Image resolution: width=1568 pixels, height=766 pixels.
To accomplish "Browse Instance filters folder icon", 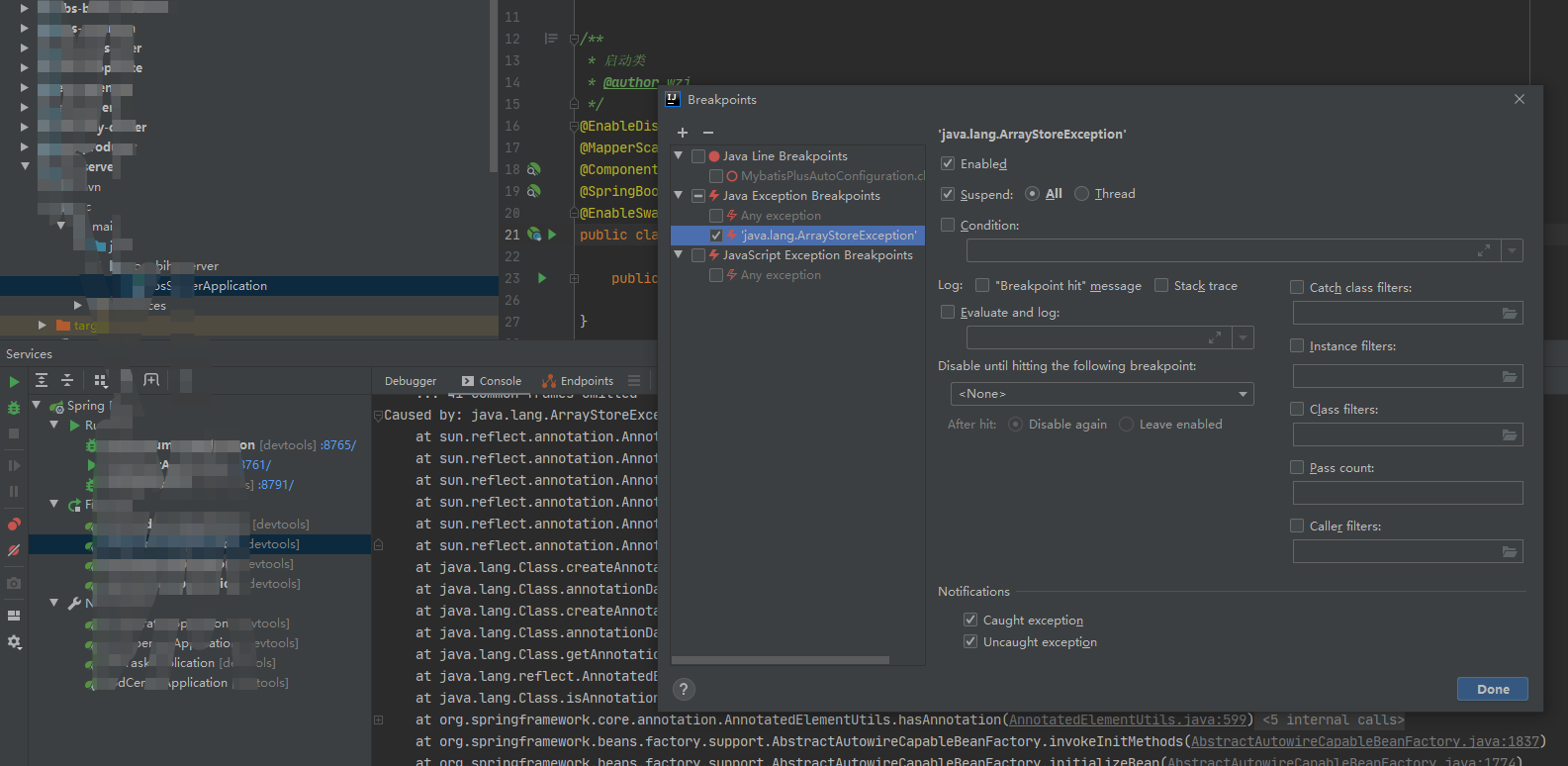I will pos(1510,376).
